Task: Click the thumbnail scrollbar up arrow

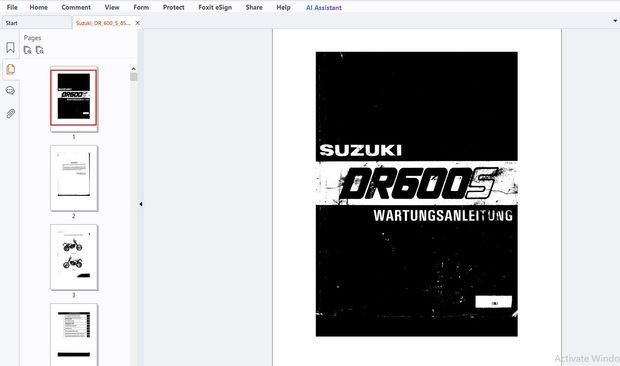Action: [133, 69]
